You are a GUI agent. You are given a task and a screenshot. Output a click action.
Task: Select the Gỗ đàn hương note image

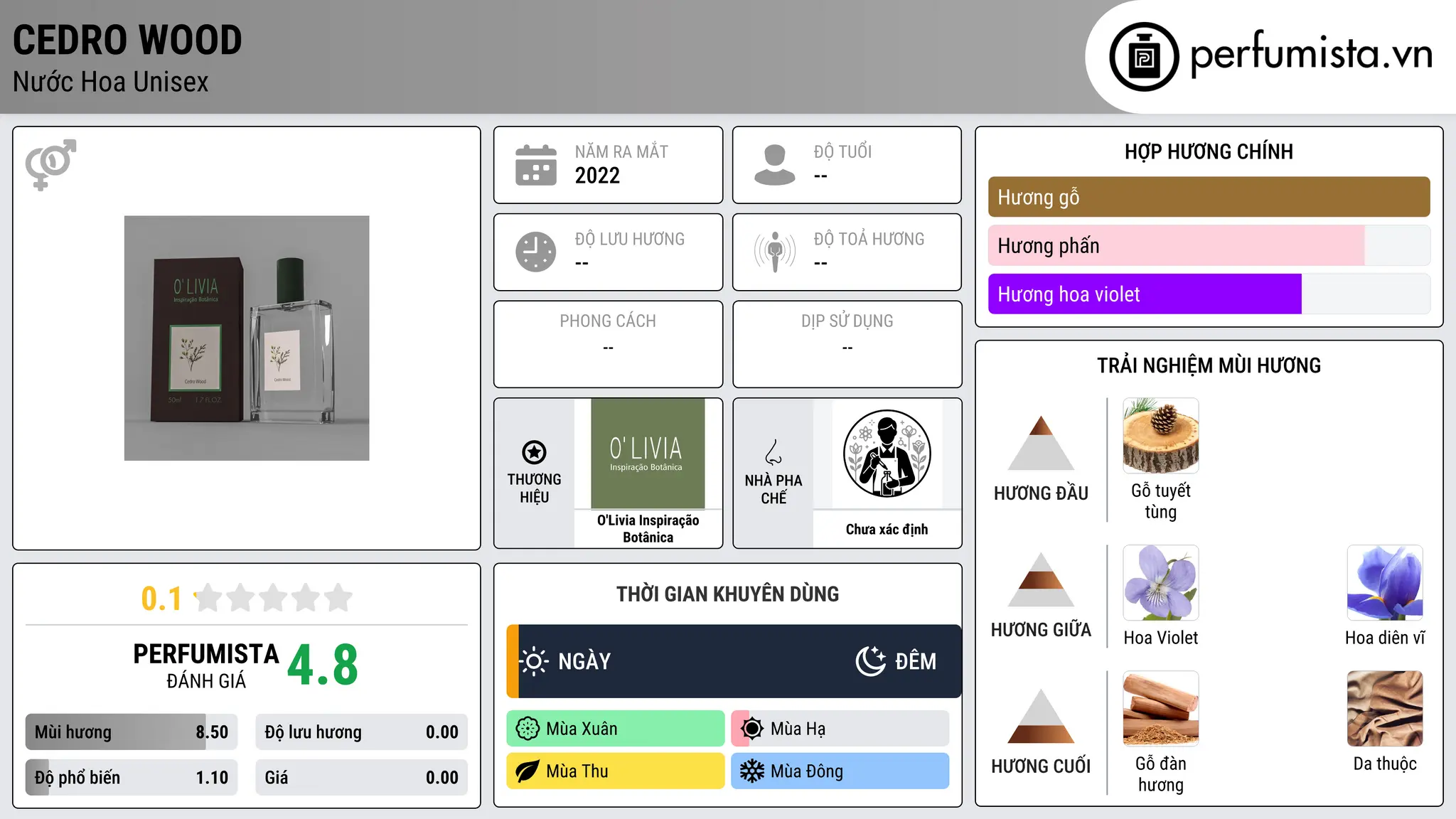[x=1161, y=709]
